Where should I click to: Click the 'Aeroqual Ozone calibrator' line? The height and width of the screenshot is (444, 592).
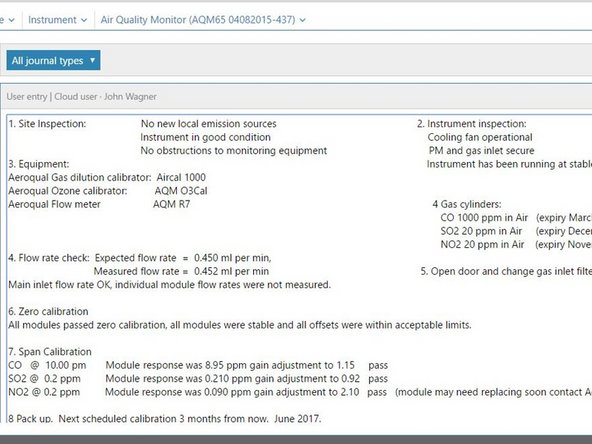click(x=108, y=191)
